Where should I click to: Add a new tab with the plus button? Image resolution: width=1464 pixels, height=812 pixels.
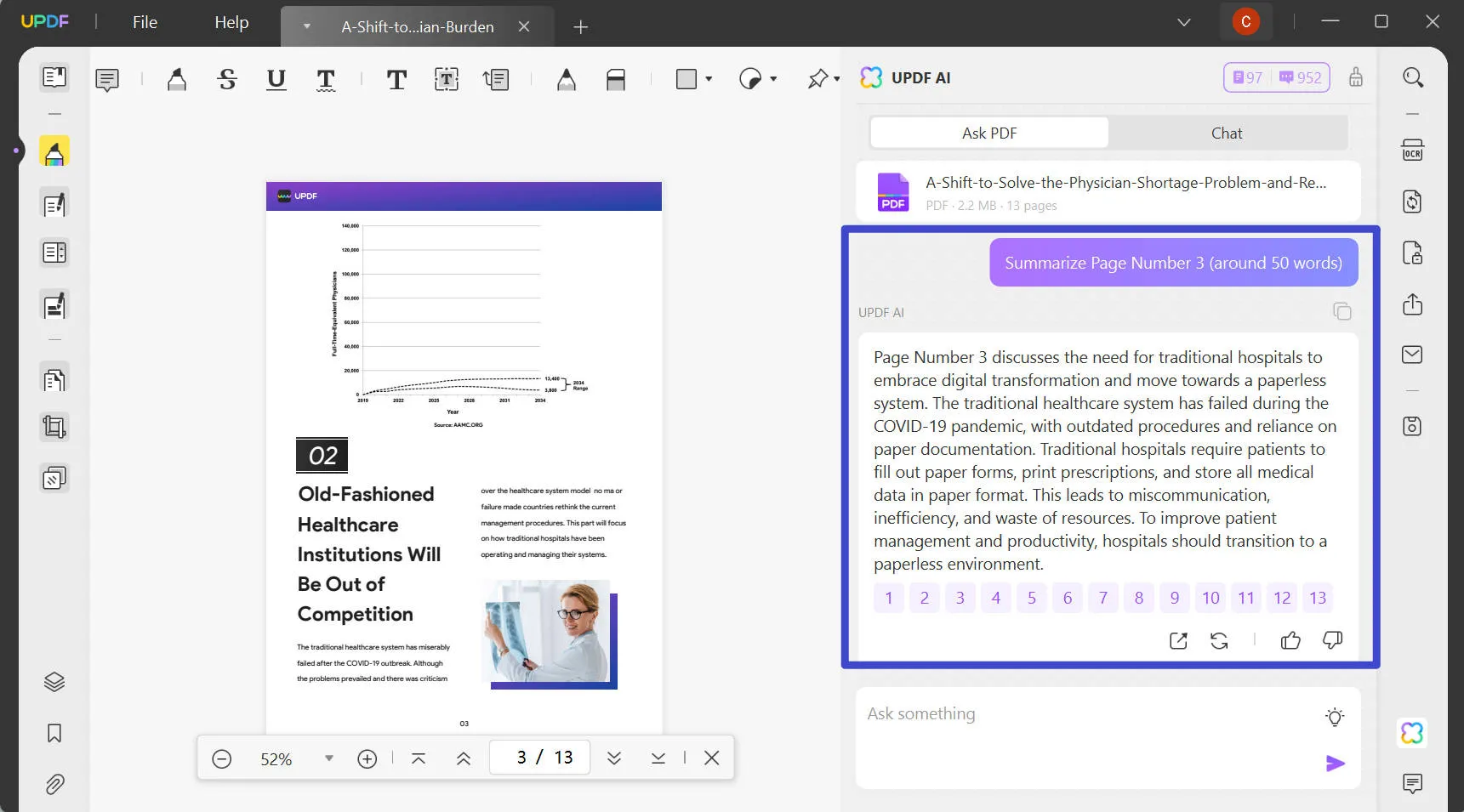coord(581,27)
